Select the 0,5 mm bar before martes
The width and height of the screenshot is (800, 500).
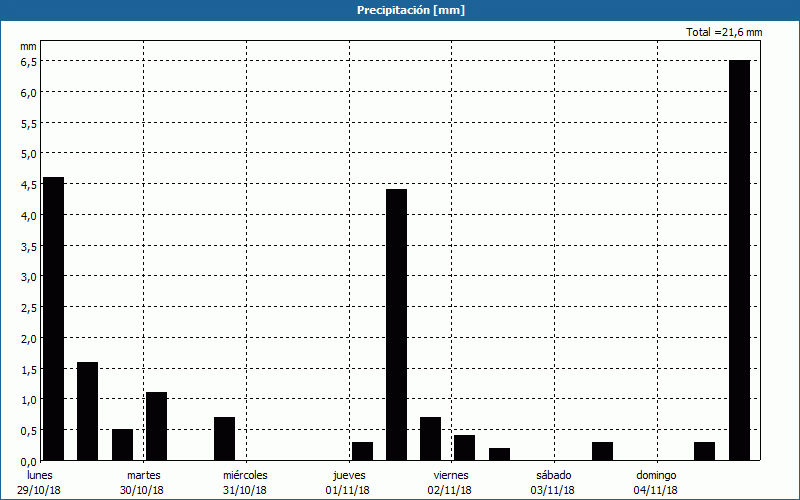122,445
